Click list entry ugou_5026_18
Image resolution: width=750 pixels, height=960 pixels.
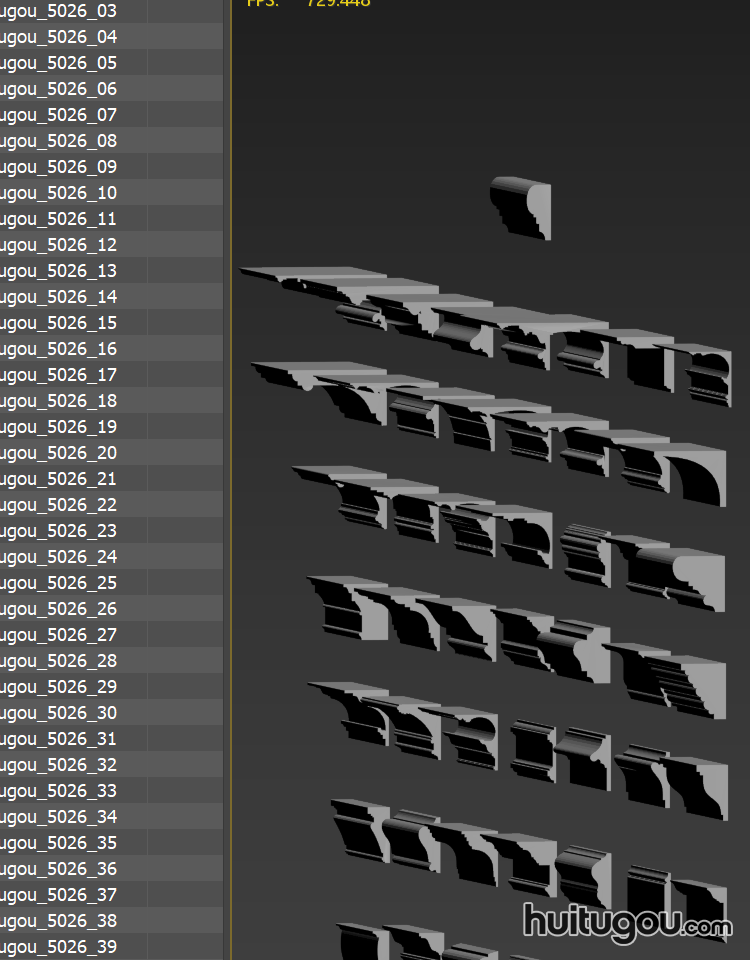(111, 401)
